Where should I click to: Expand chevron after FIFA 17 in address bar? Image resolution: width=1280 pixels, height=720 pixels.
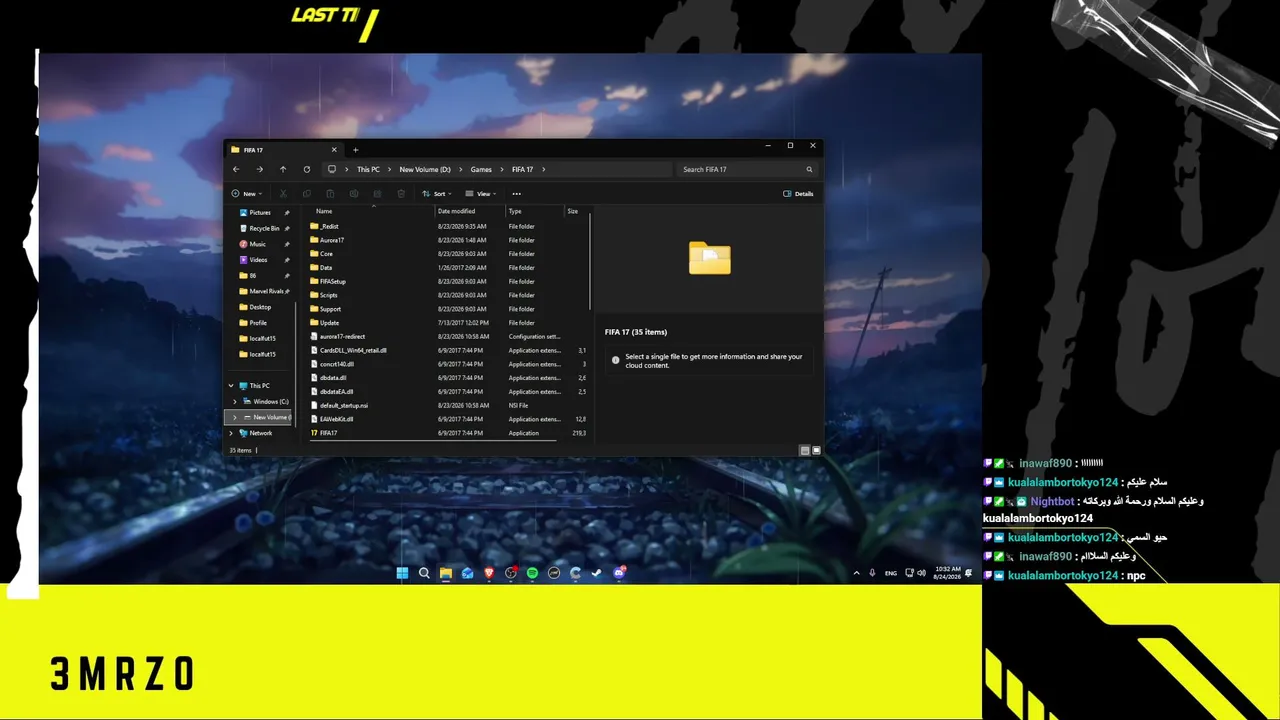[543, 169]
